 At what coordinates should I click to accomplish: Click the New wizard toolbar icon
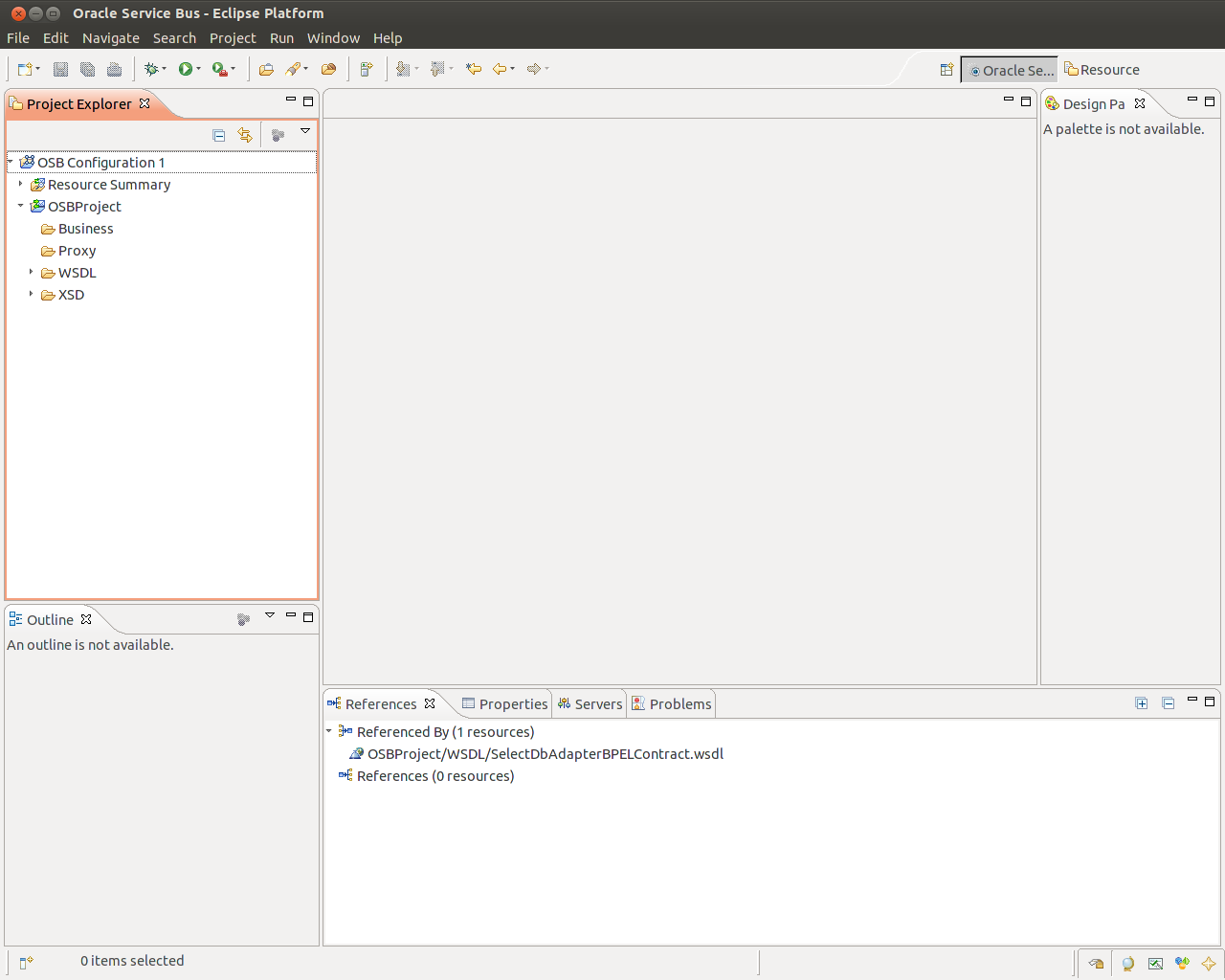pos(25,69)
